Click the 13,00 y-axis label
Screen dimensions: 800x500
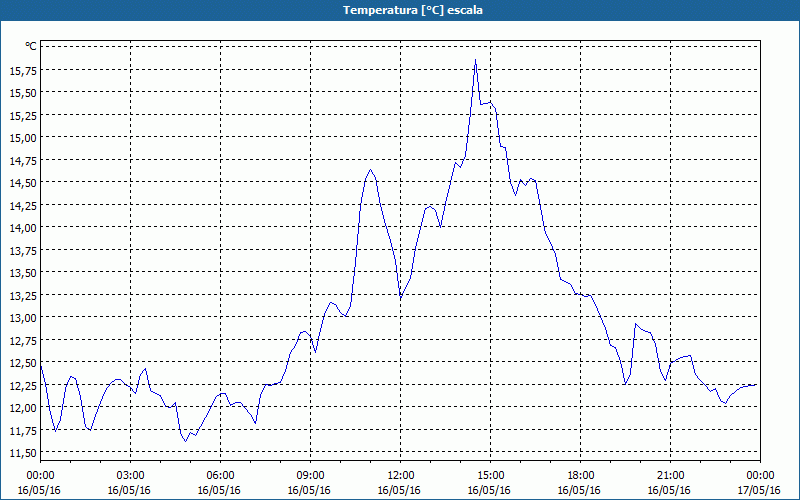pos(23,317)
